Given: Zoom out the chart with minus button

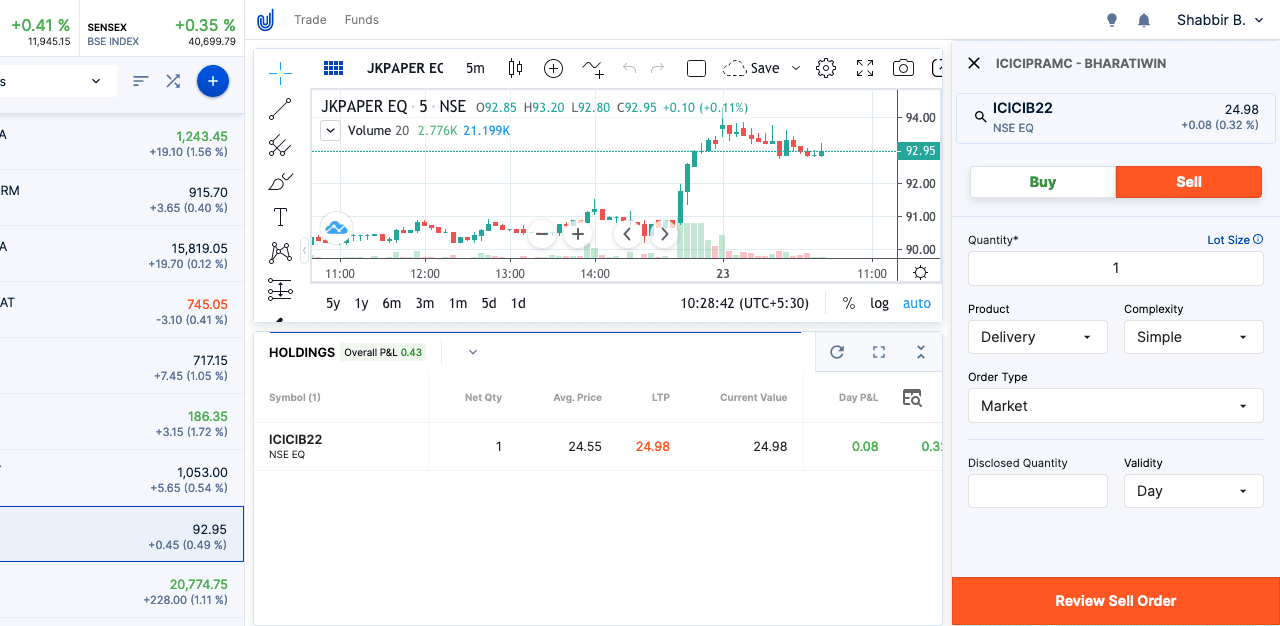Looking at the screenshot, I should (x=542, y=234).
